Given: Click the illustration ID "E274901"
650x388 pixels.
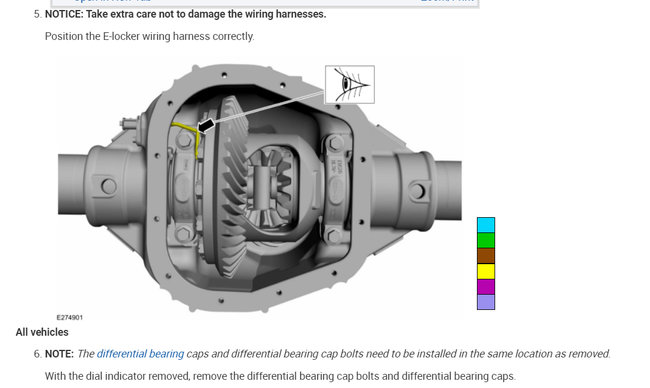Looking at the screenshot, I should (70, 318).
